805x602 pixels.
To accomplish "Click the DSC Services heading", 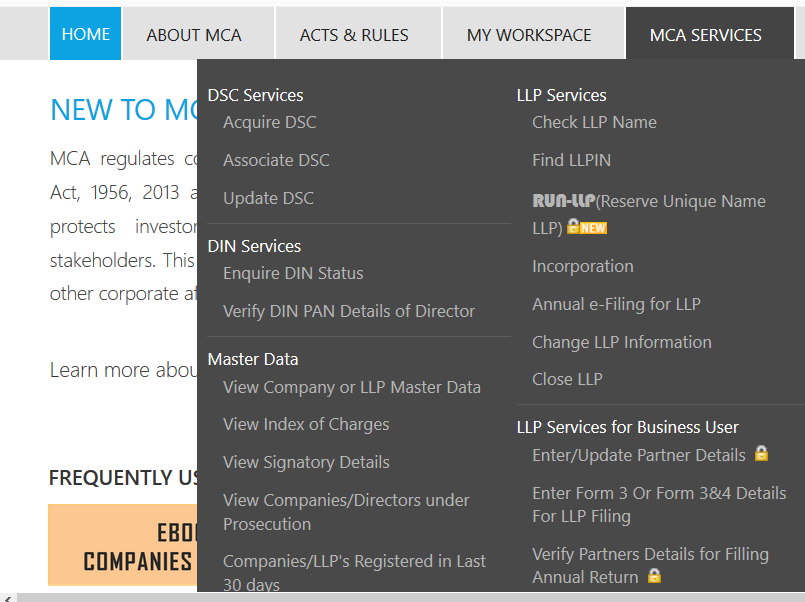I will [256, 95].
